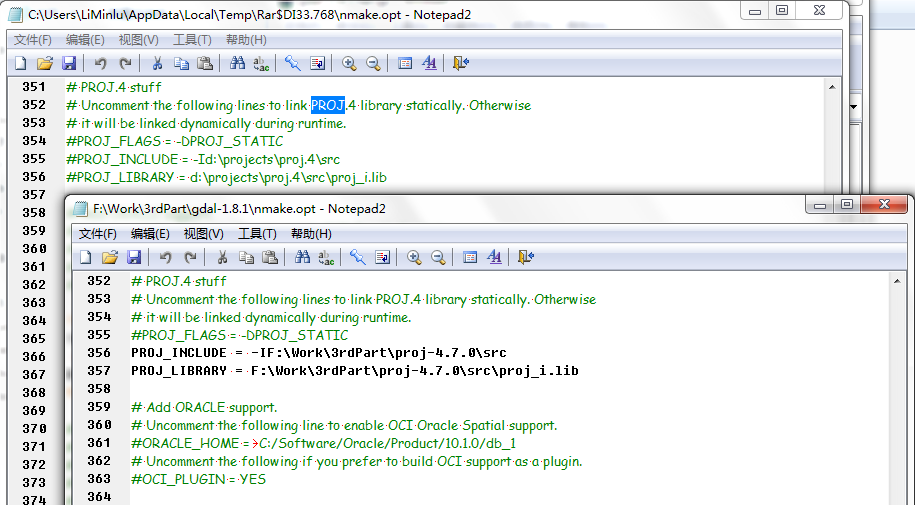Image resolution: width=915 pixels, height=505 pixels.
Task: Click Replace icon in gdal-1.8.1 window
Action: coord(326,257)
